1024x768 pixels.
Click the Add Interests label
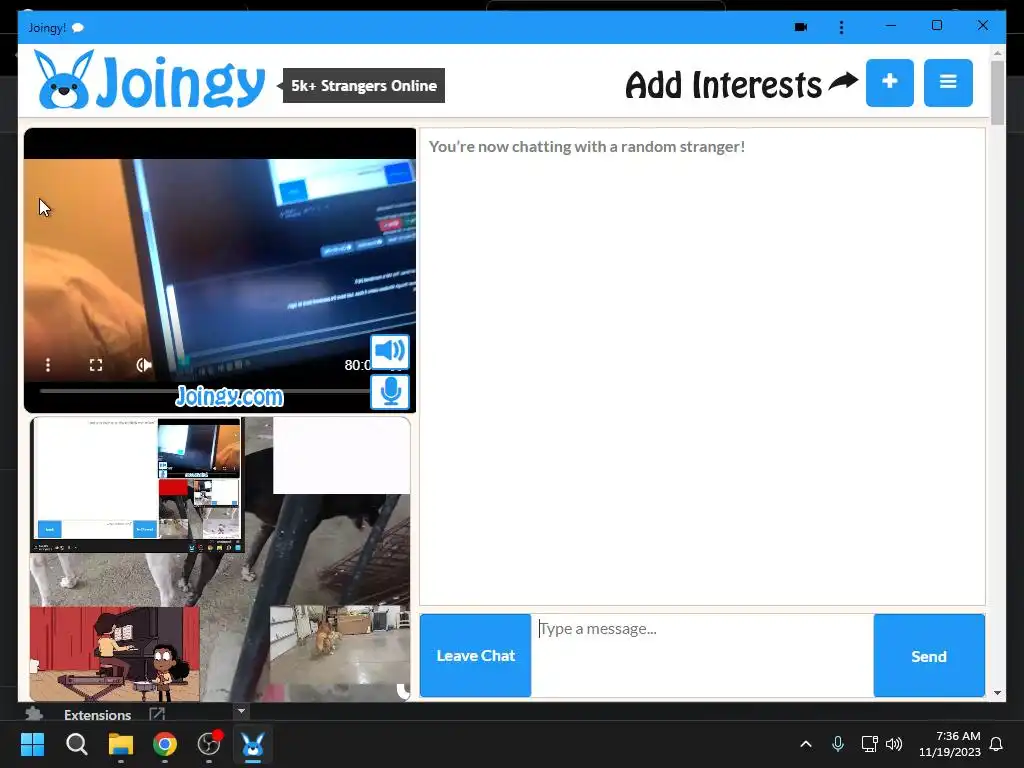click(724, 85)
